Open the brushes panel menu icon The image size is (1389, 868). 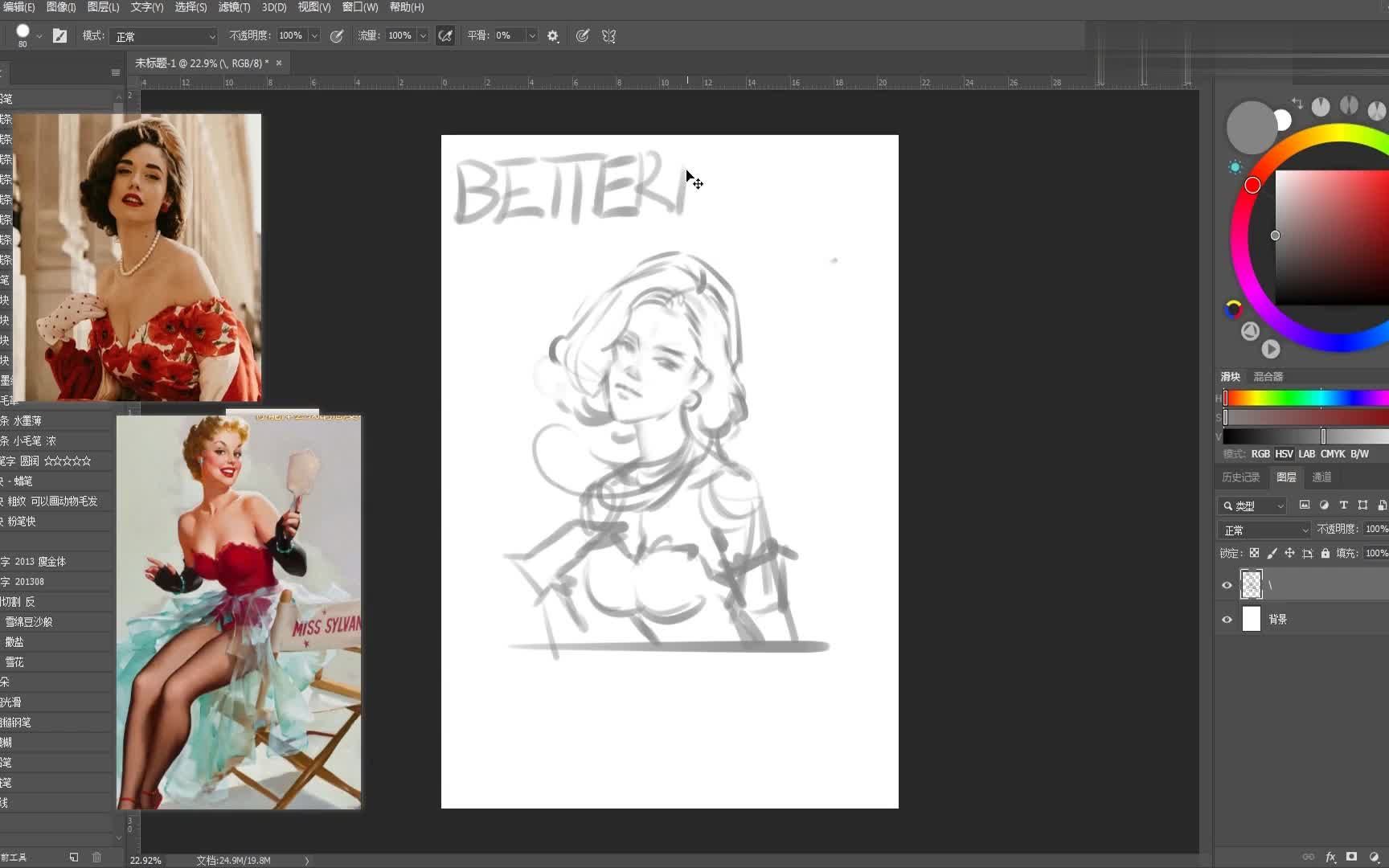116,72
